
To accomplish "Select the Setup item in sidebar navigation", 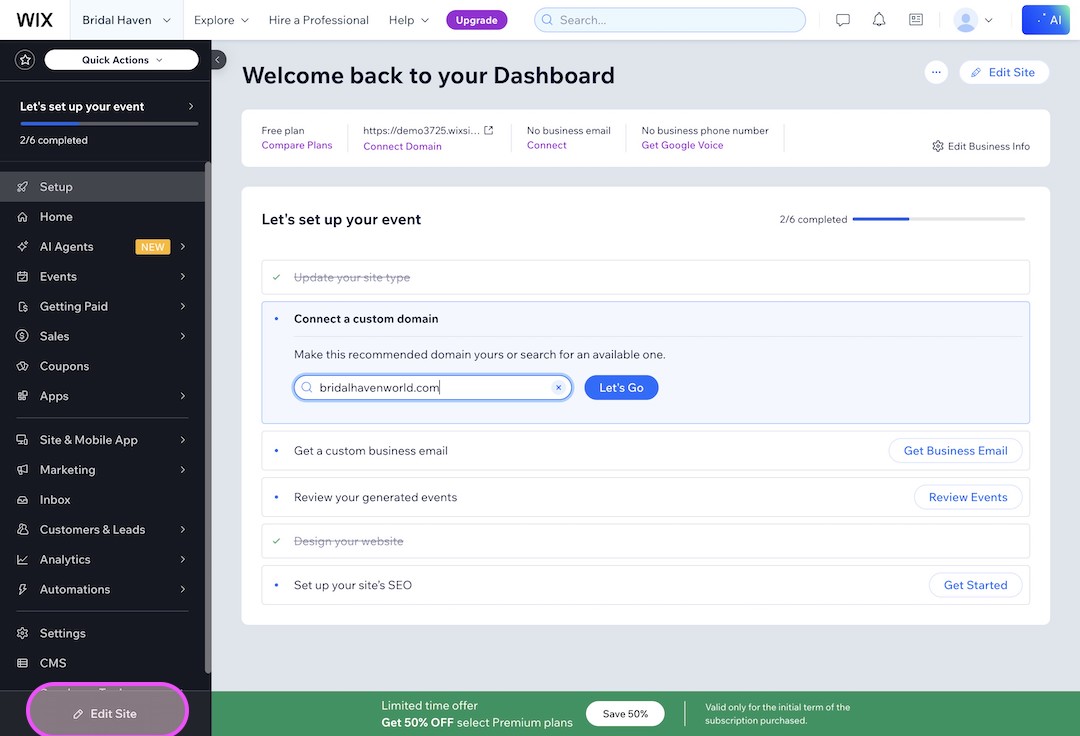I will (x=56, y=186).
